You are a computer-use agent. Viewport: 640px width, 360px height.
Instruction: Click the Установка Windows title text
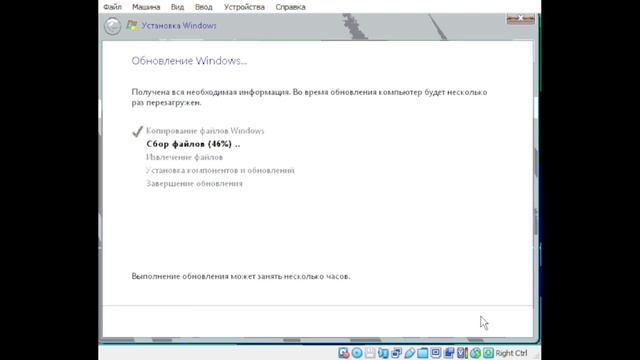[x=179, y=25]
